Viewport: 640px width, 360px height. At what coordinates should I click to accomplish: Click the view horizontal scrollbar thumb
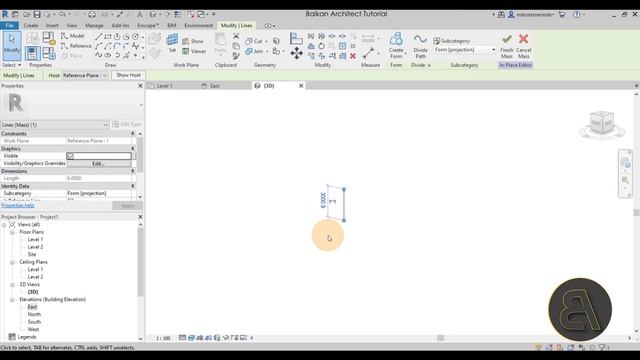440,338
